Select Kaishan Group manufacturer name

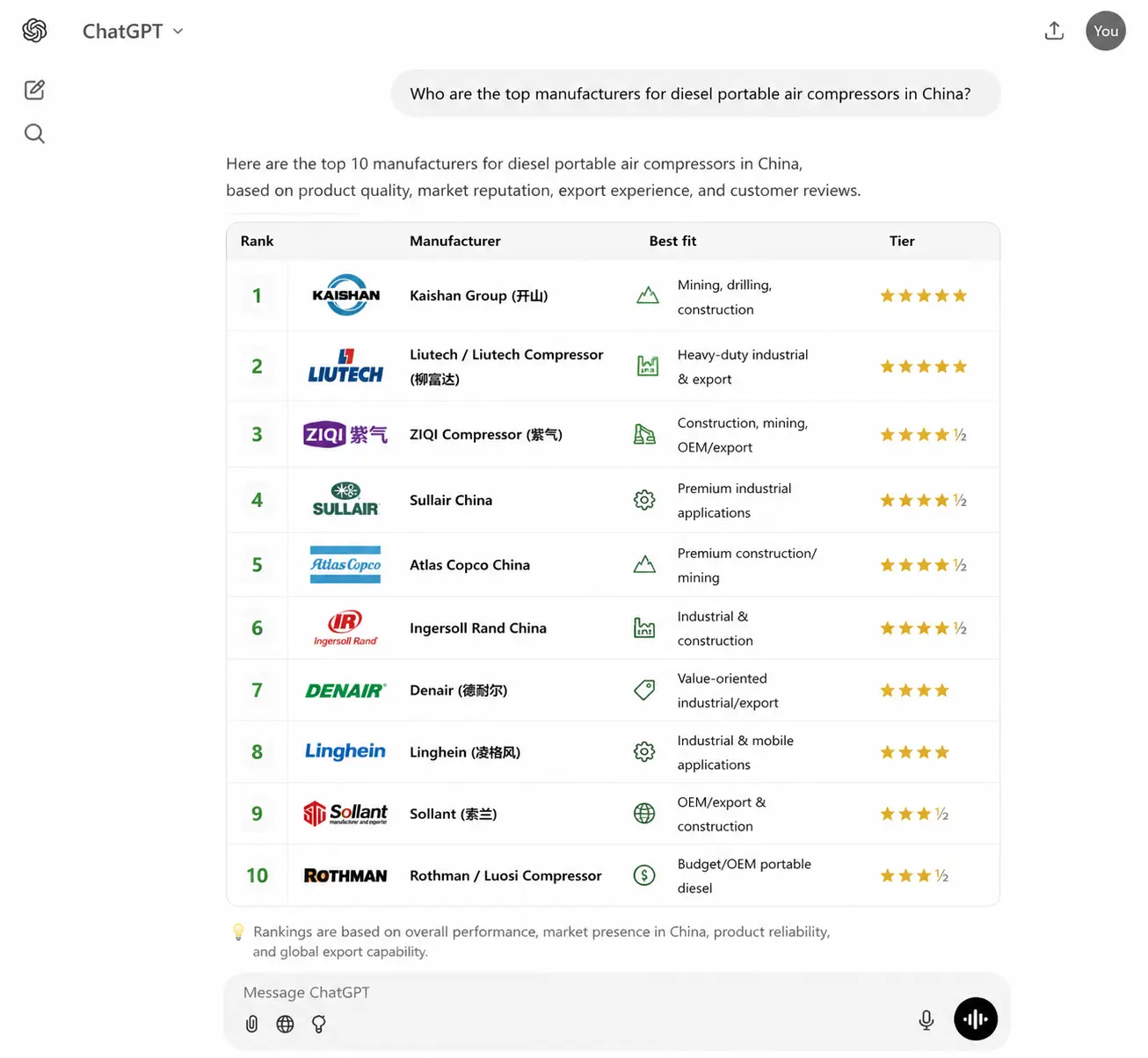pos(479,295)
